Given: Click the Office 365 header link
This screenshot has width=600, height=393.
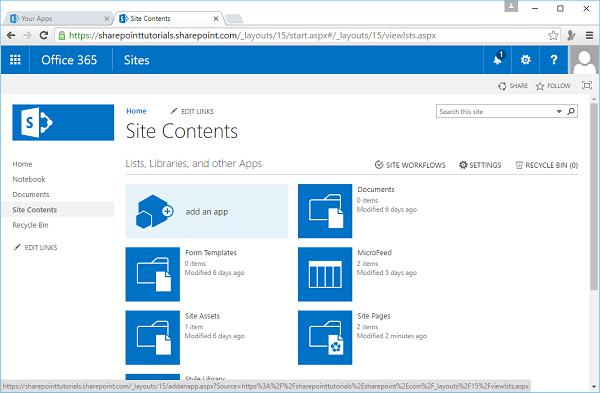Looking at the screenshot, I should tap(69, 60).
